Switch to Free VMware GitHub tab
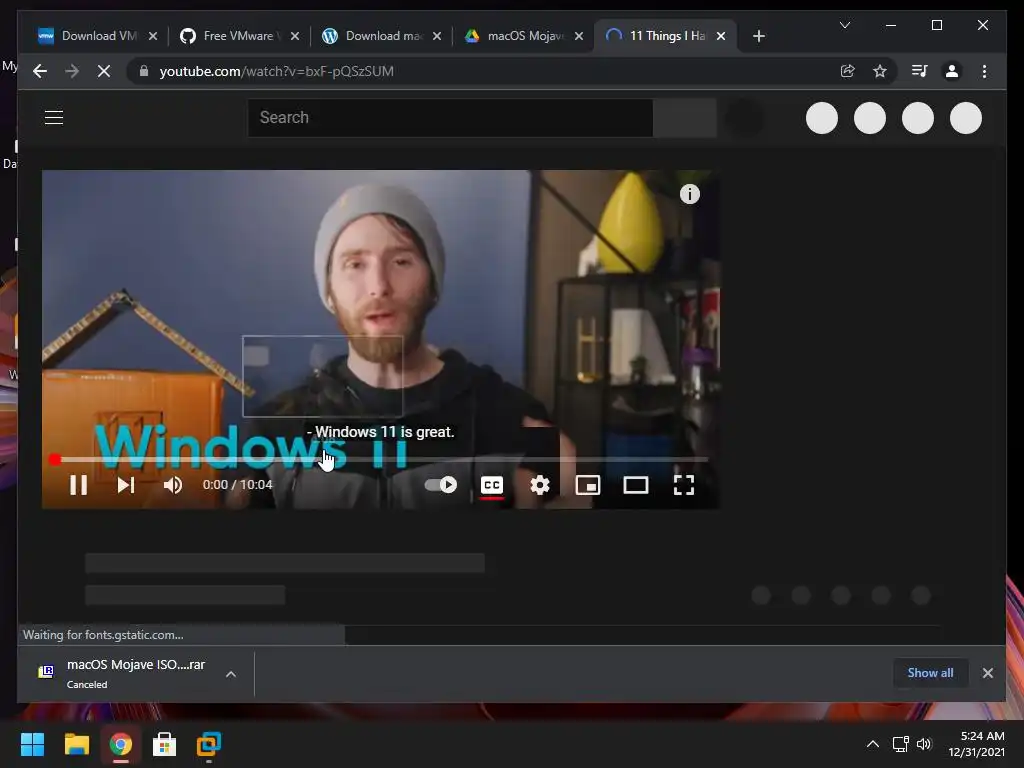This screenshot has height=768, width=1024. [238, 36]
